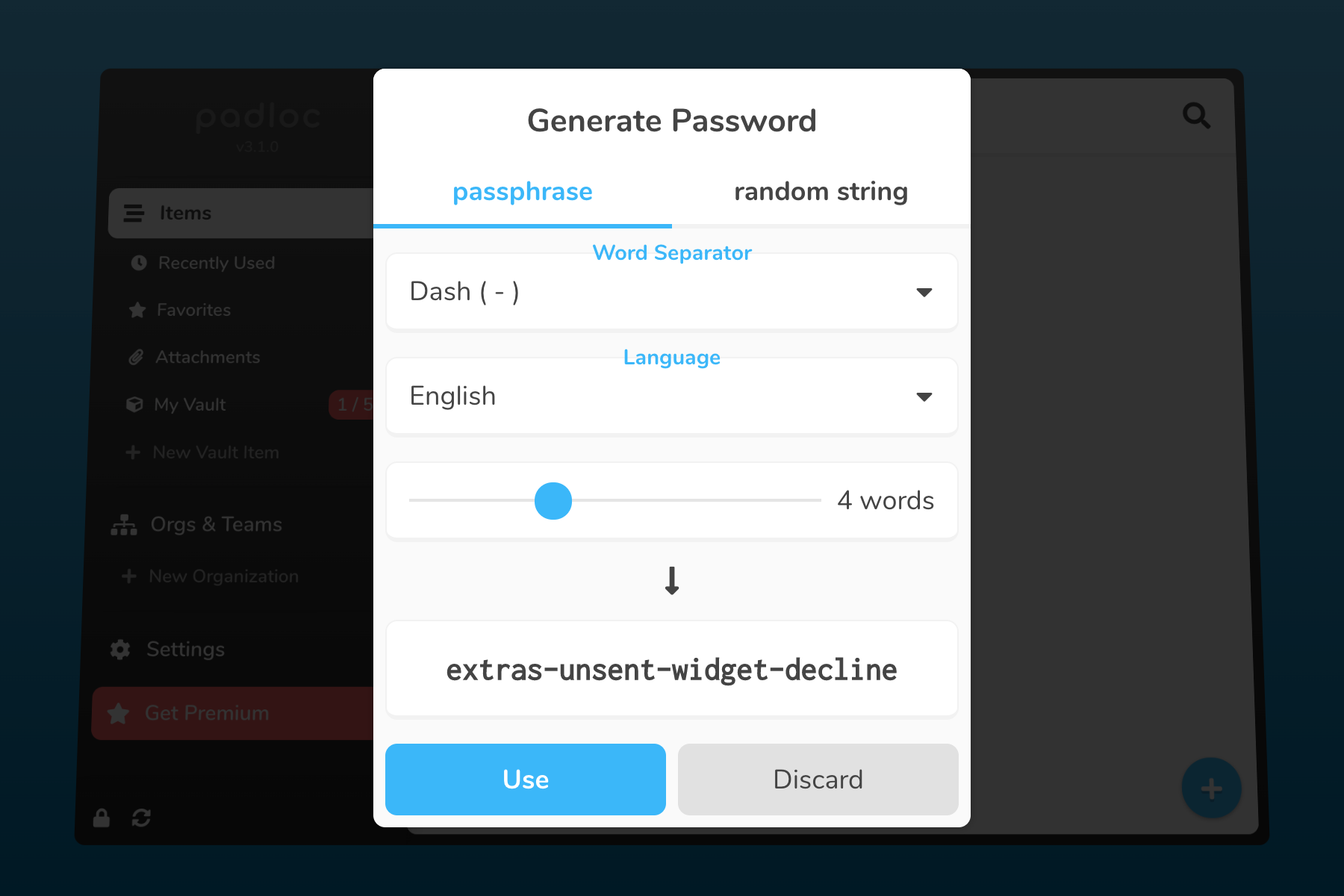Switch to the random string tab
This screenshot has width=1344, height=896.
coord(821,192)
